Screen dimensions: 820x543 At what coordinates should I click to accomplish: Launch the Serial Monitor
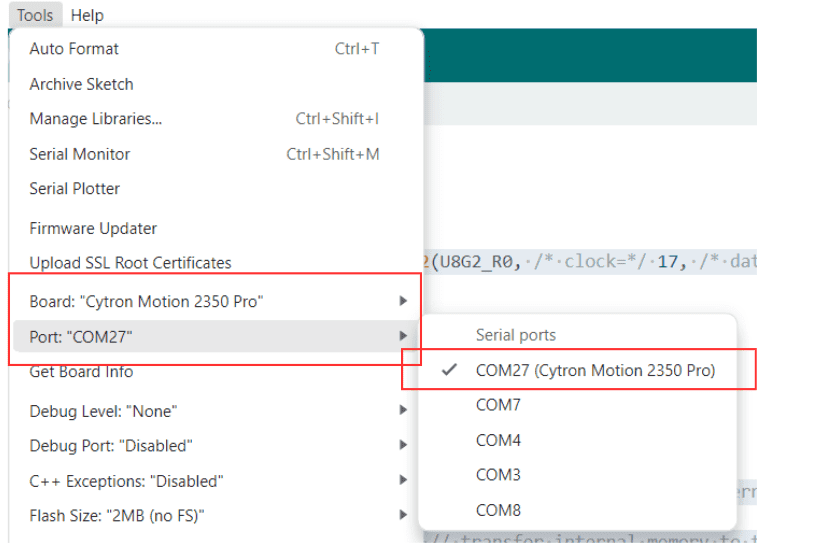(x=80, y=154)
